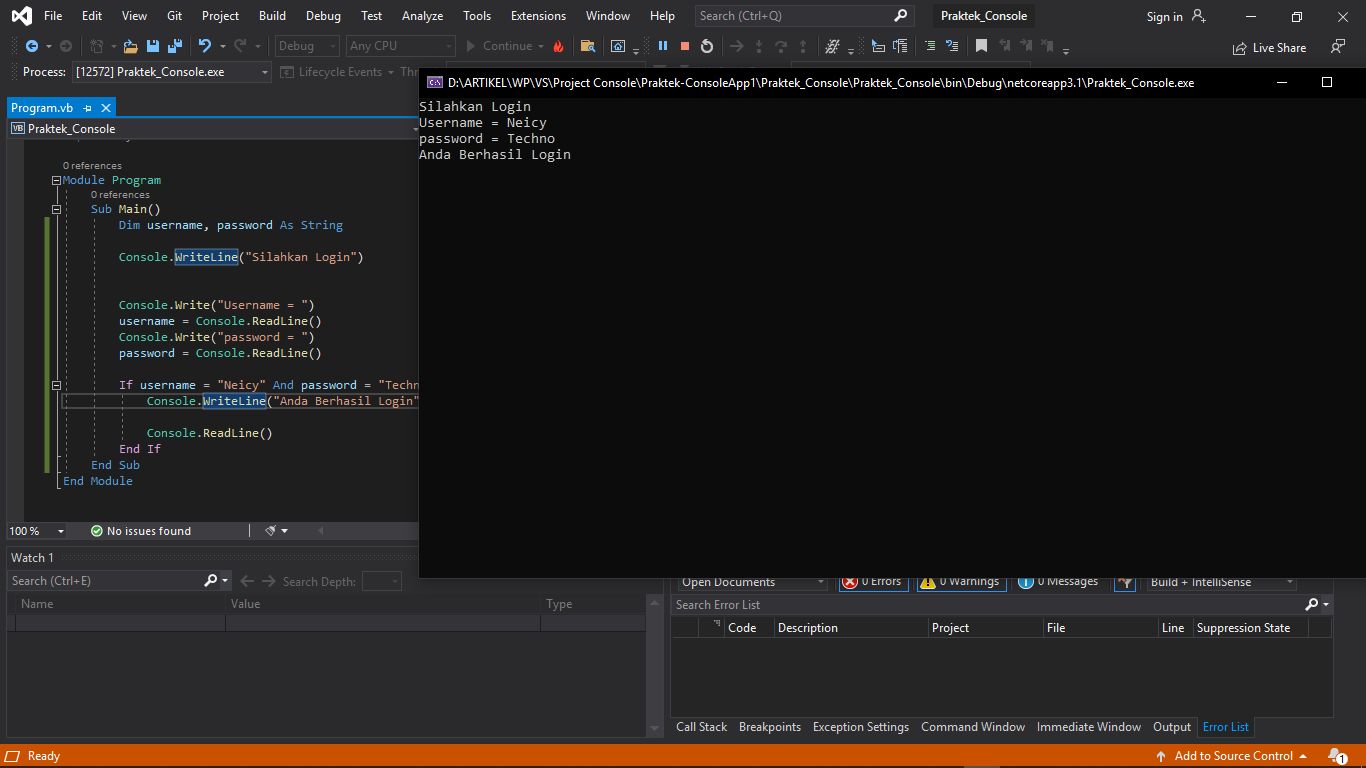Sort Error List by the Description column
Screen dimensions: 1366x768
850,628
